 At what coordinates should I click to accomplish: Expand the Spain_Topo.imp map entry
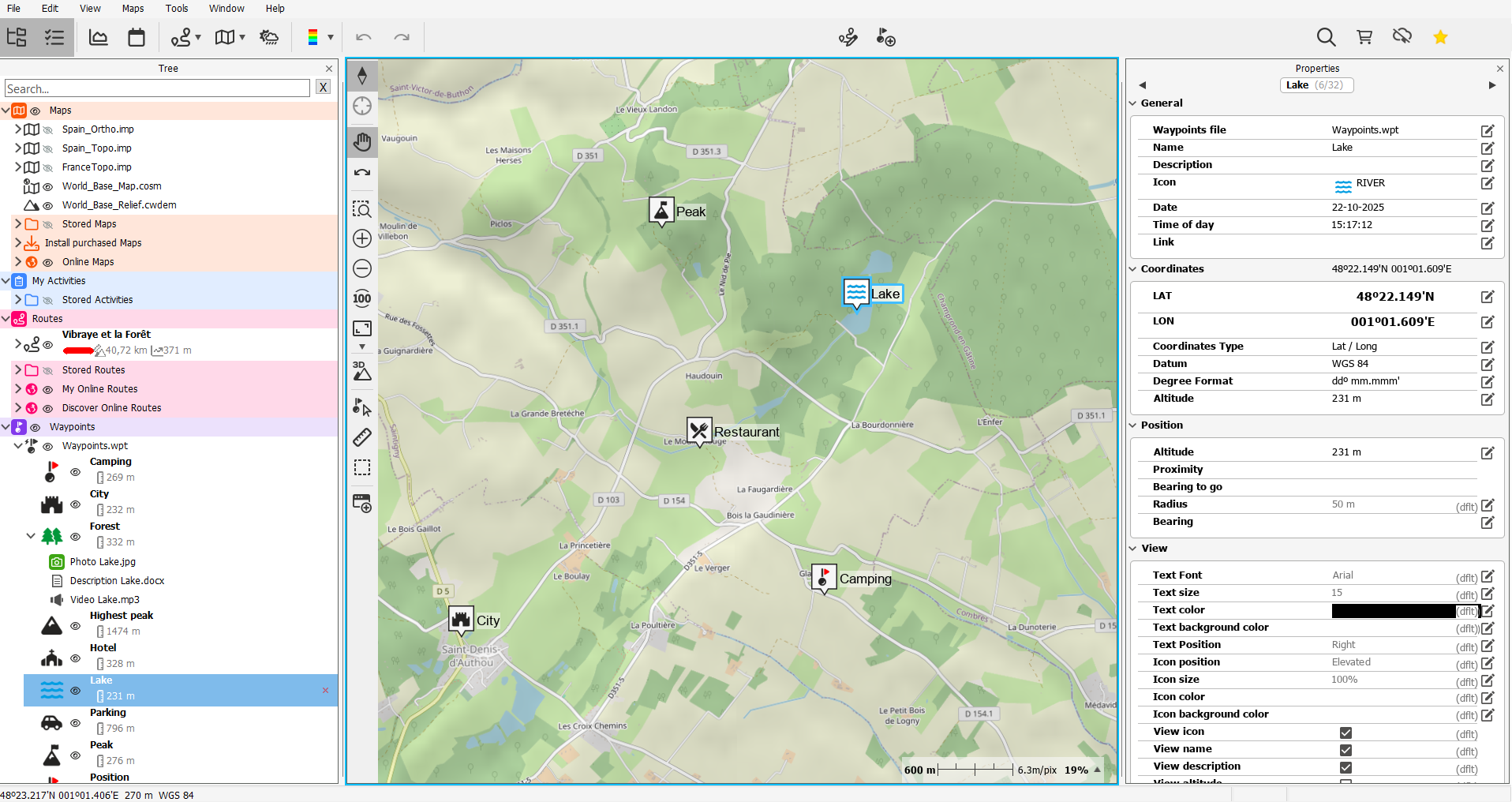pos(18,148)
